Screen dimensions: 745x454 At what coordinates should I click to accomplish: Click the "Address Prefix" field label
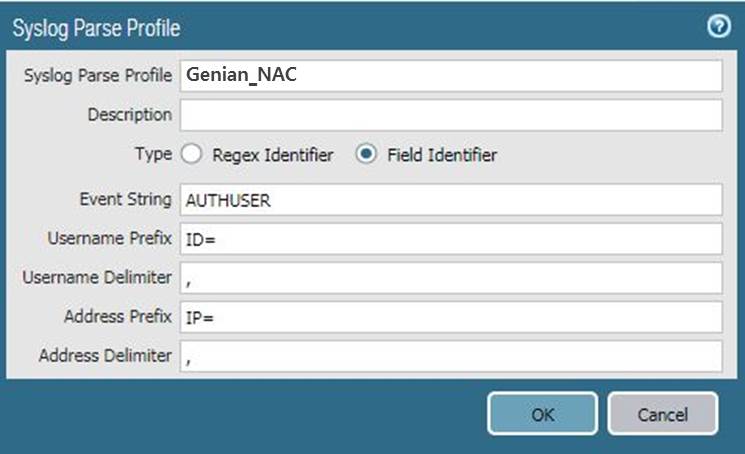click(x=118, y=316)
